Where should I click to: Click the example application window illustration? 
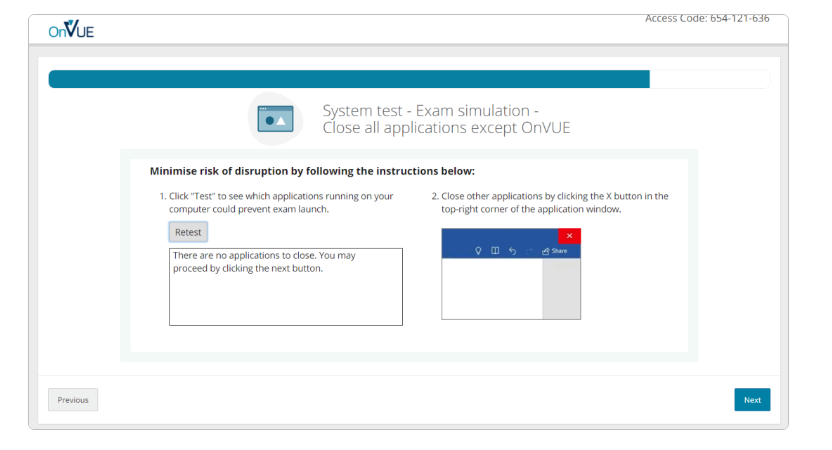tap(511, 274)
